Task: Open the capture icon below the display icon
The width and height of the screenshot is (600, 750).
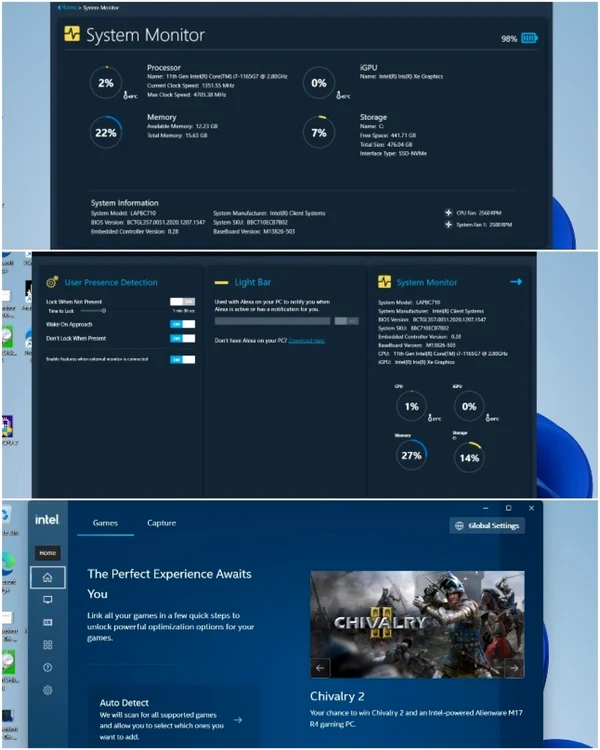Action: (47, 622)
